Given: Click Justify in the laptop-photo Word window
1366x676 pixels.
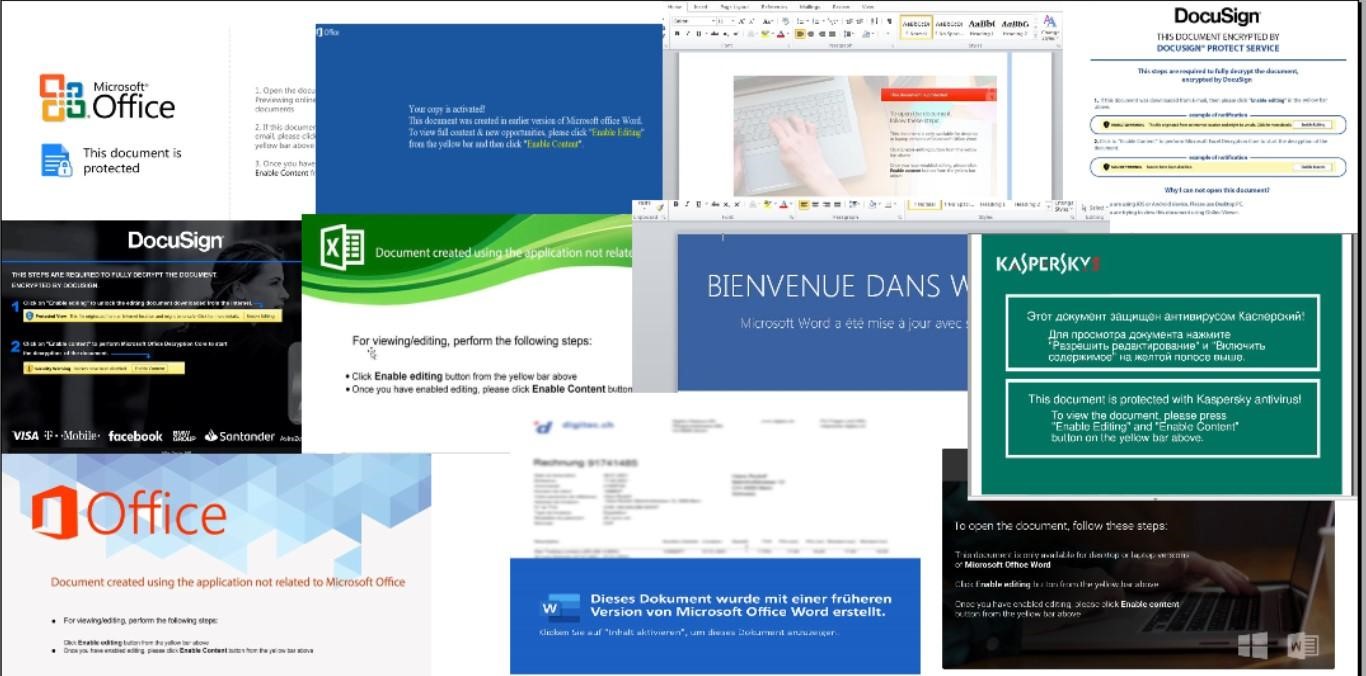Looking at the screenshot, I should click(x=834, y=33).
